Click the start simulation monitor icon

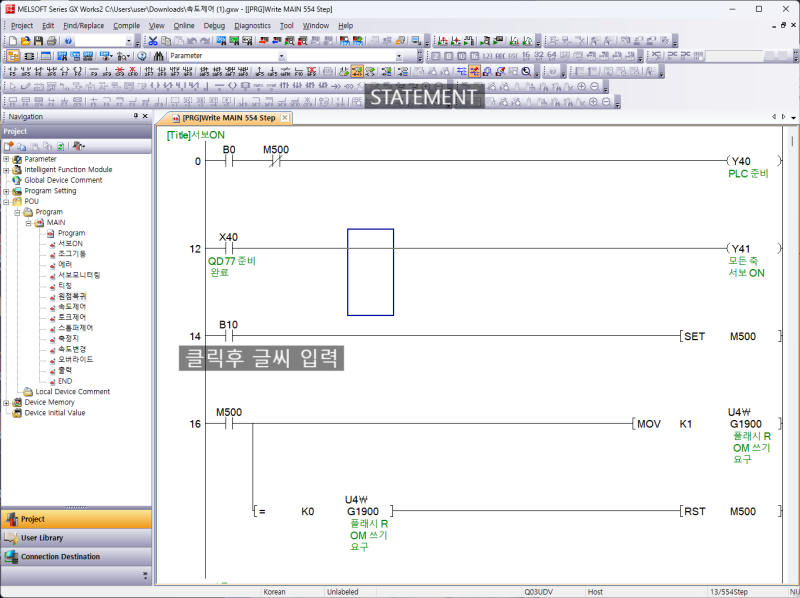(x=416, y=41)
